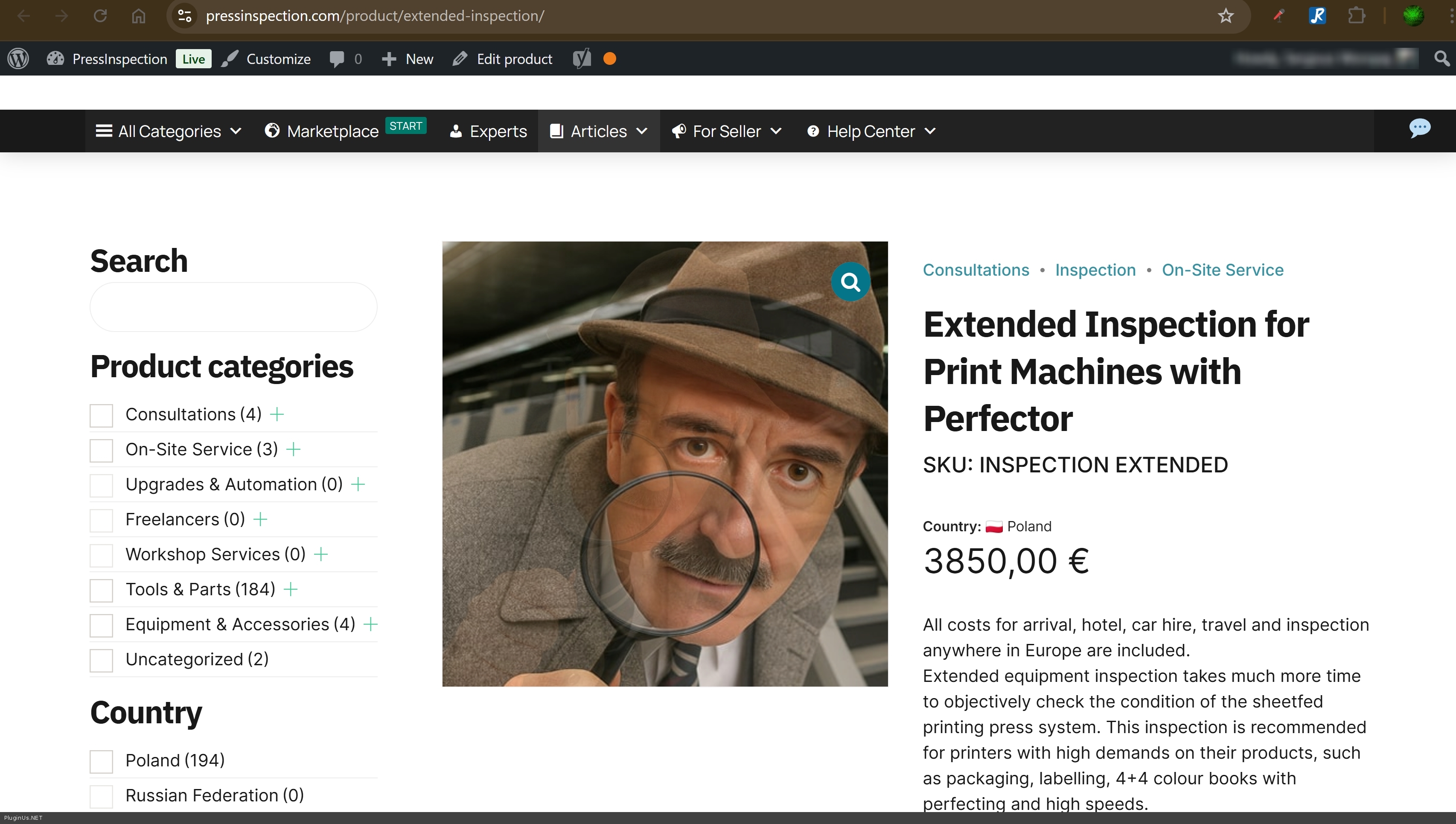Screen dimensions: 1456x824
Task: Click the admin bar search magnifier icon
Action: (1441, 59)
